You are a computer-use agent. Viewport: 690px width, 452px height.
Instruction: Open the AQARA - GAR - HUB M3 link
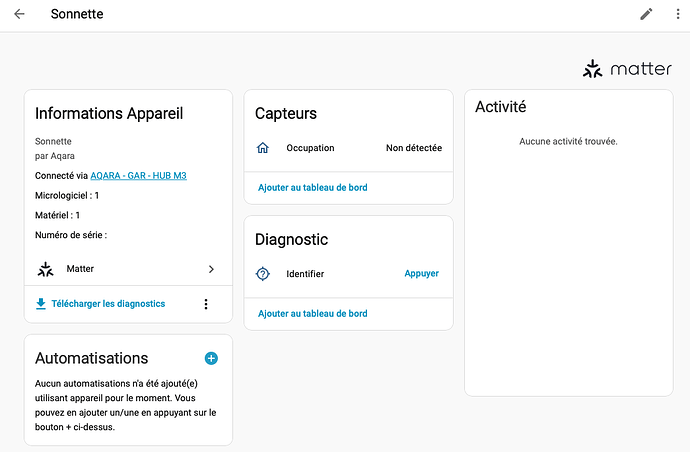coord(138,176)
